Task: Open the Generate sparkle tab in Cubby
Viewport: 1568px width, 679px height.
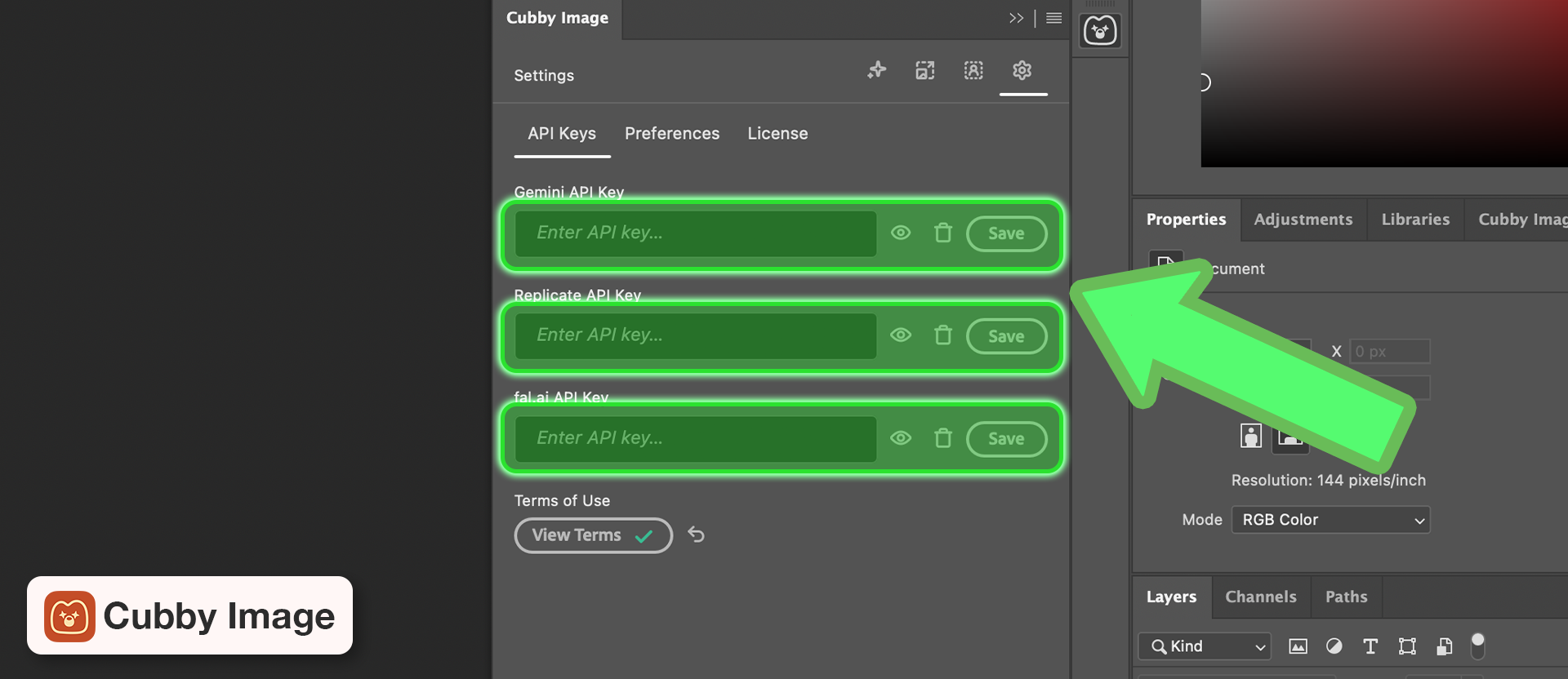Action: click(x=876, y=71)
